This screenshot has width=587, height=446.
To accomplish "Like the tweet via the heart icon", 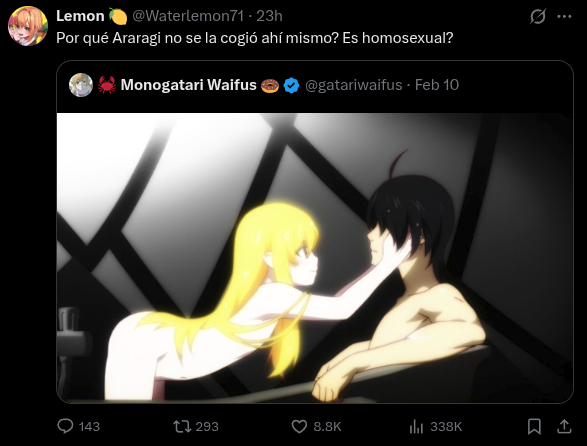I will click(x=299, y=427).
